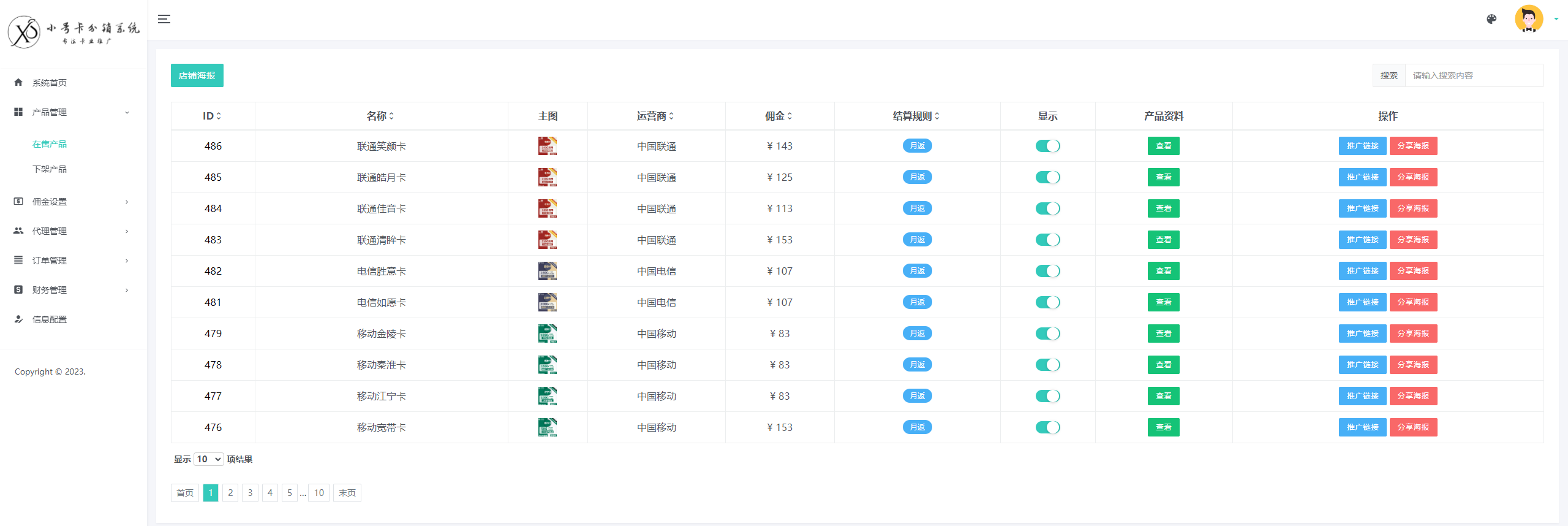This screenshot has width=1568, height=526.
Task: Expand the 代理管理 menu chevron
Action: tap(127, 231)
